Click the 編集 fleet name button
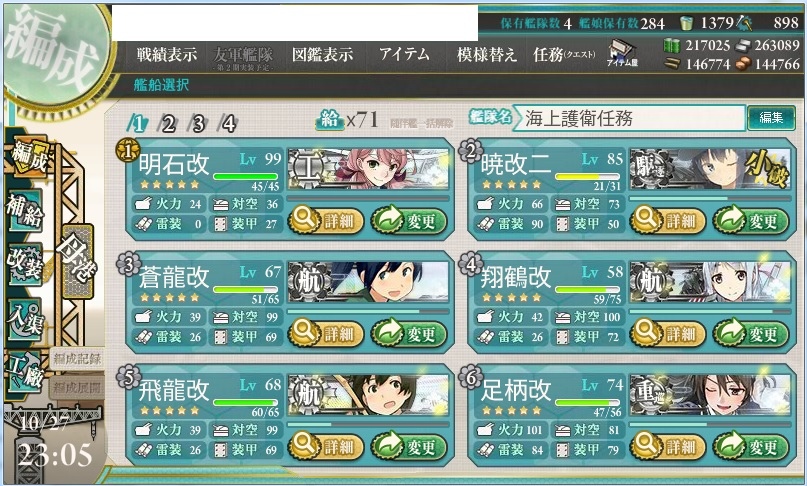The width and height of the screenshot is (807, 486). point(771,118)
